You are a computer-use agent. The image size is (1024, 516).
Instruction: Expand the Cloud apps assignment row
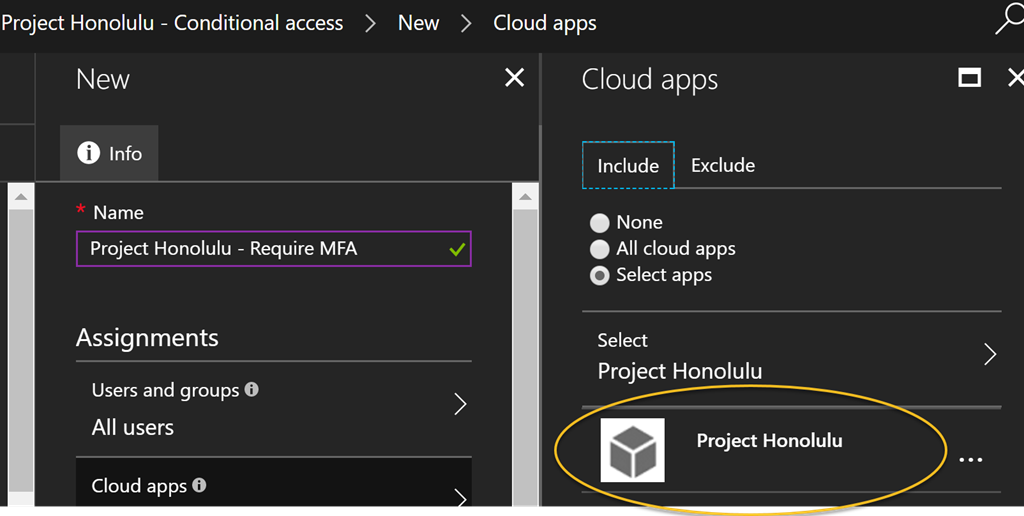[274, 482]
